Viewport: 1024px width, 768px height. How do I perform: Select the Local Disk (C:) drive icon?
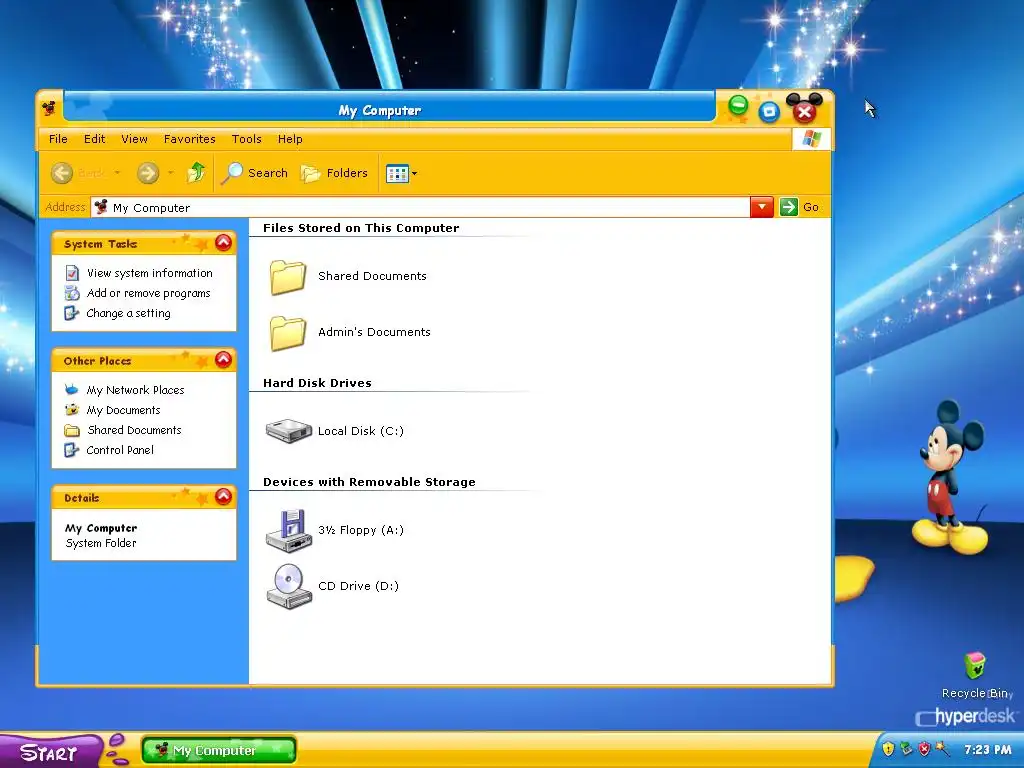(289, 431)
